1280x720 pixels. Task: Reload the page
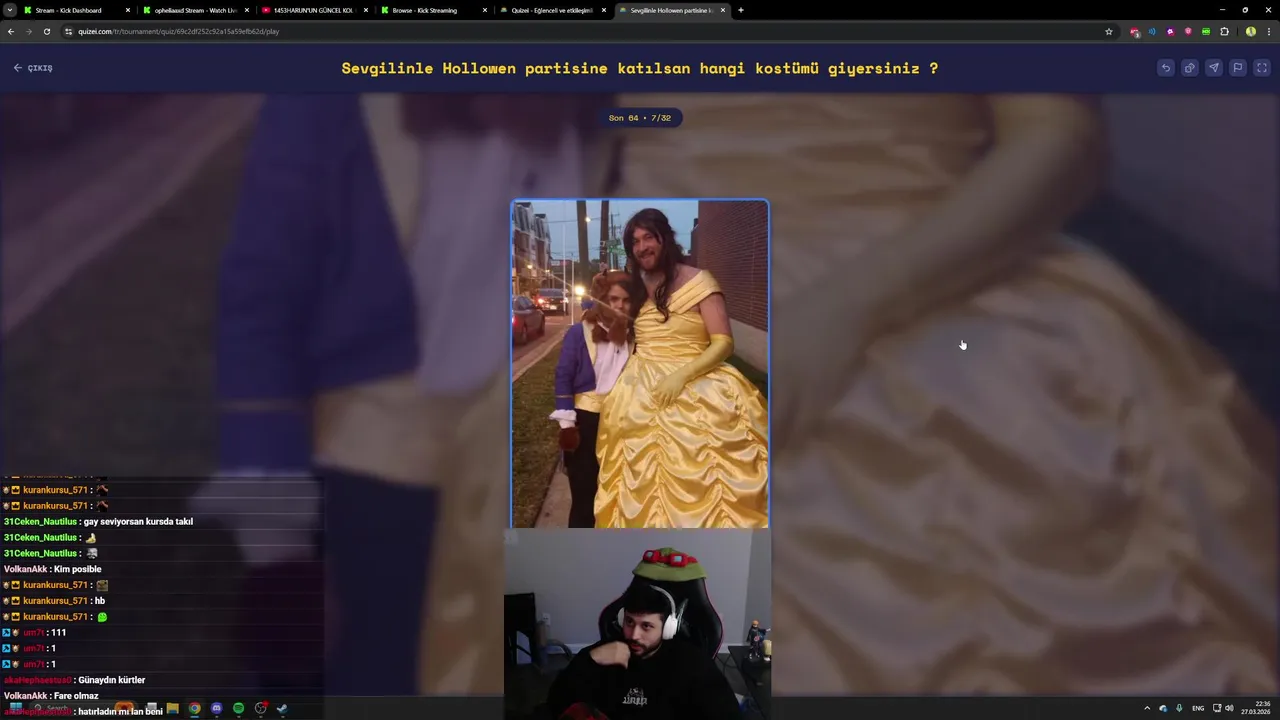click(x=46, y=31)
